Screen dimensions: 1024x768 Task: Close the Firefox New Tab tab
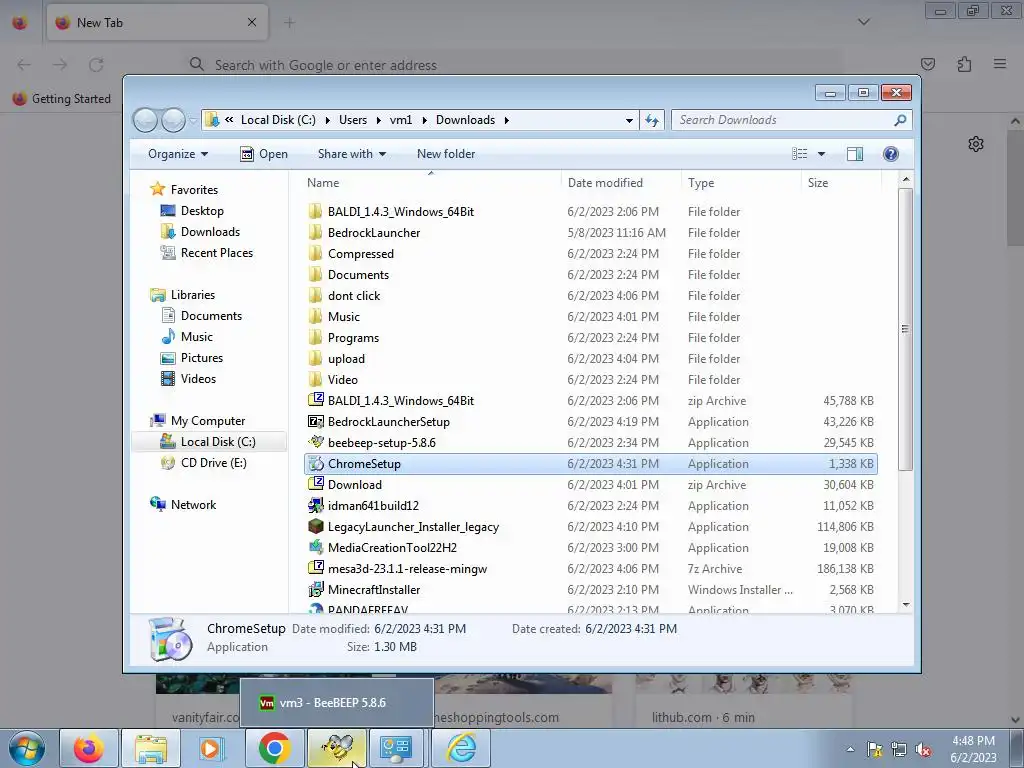[252, 22]
